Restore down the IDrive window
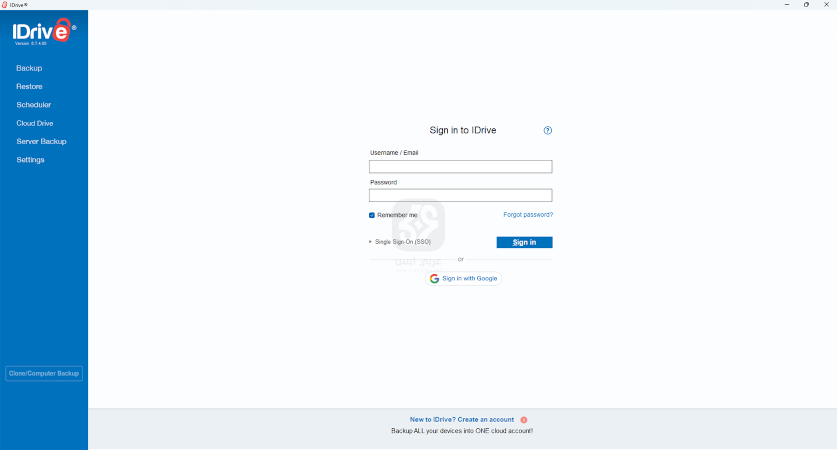837x450 pixels. pos(806,5)
